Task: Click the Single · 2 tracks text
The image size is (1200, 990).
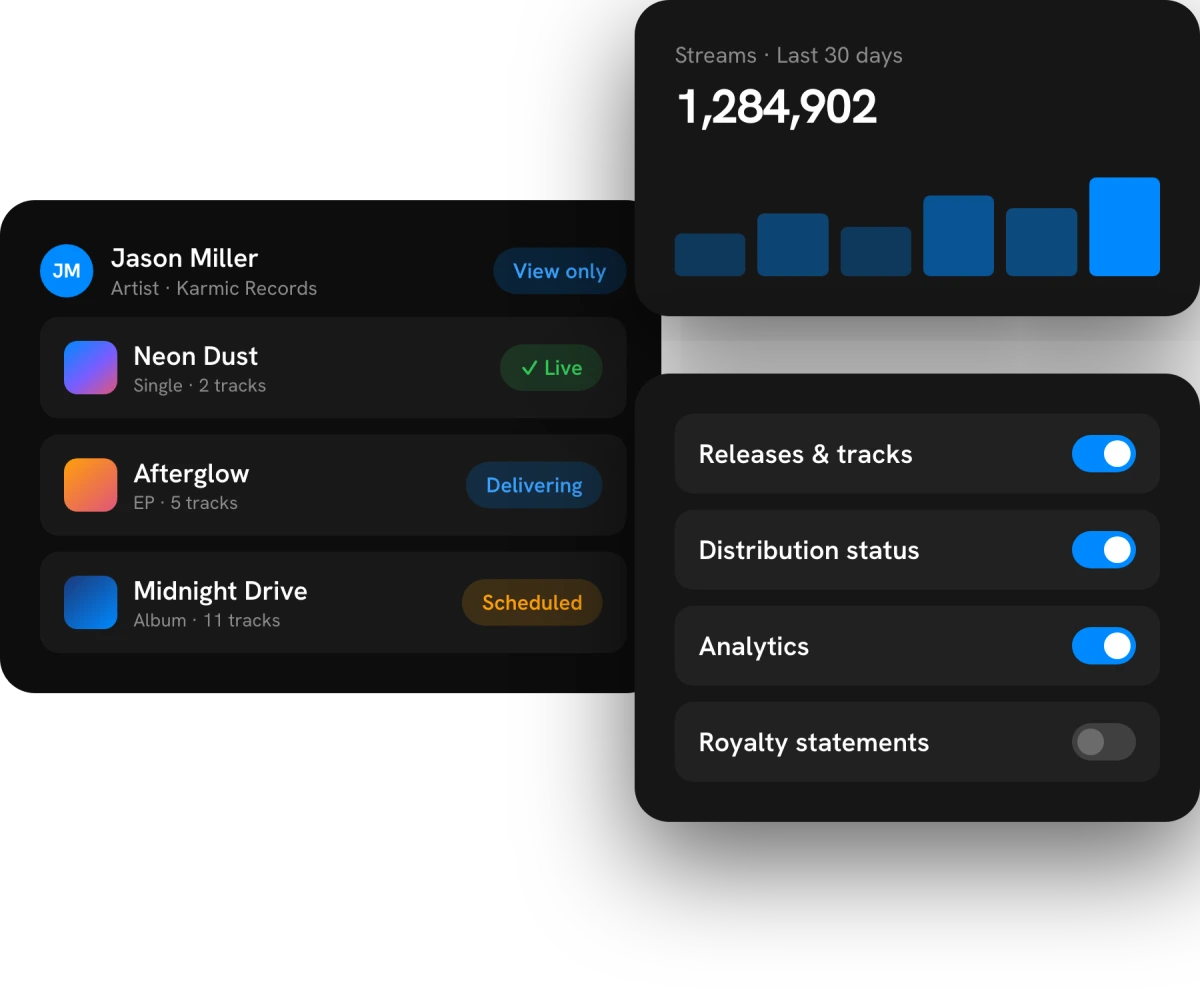Action: tap(200, 386)
